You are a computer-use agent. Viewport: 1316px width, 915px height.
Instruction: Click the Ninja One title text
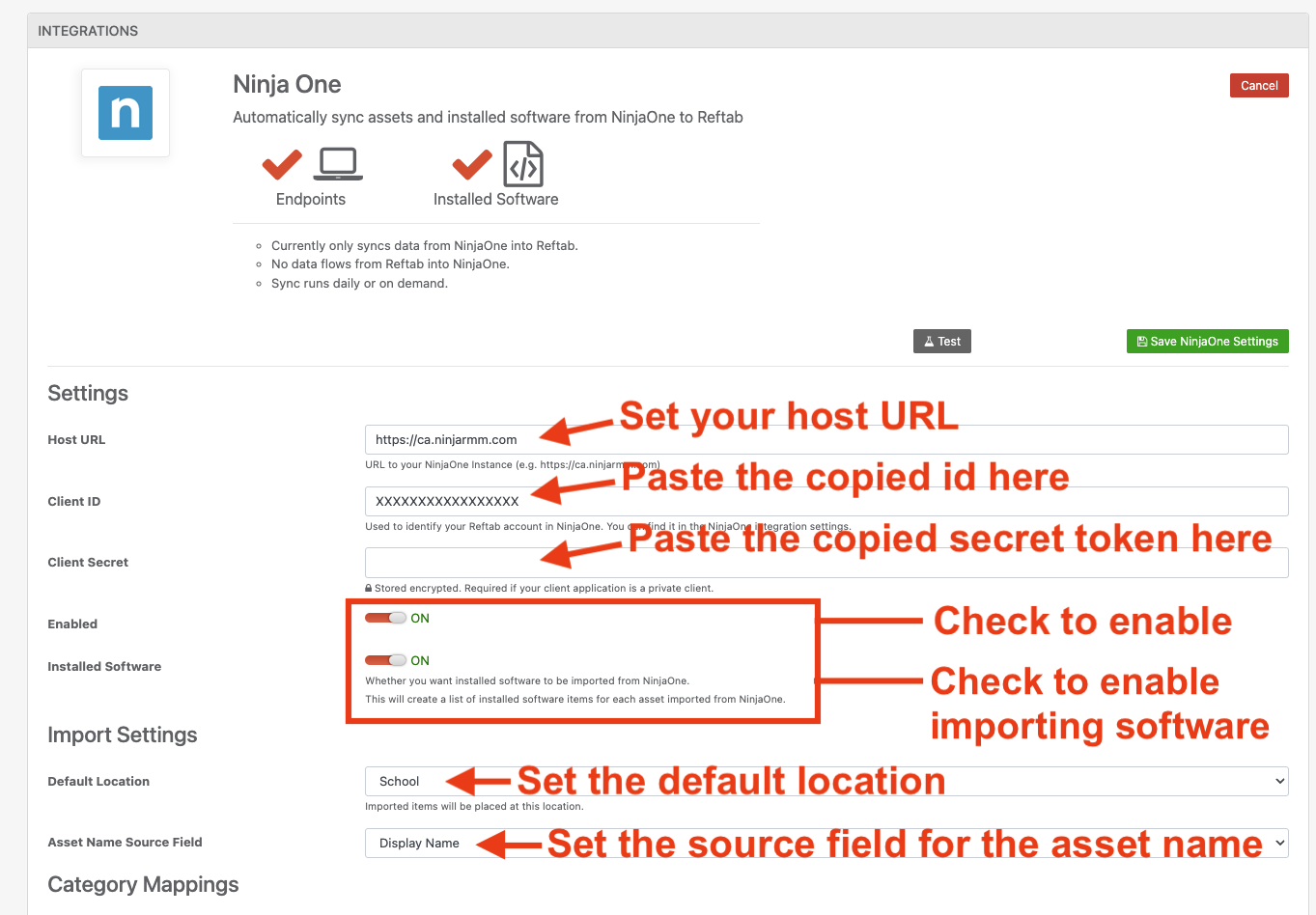[x=287, y=84]
